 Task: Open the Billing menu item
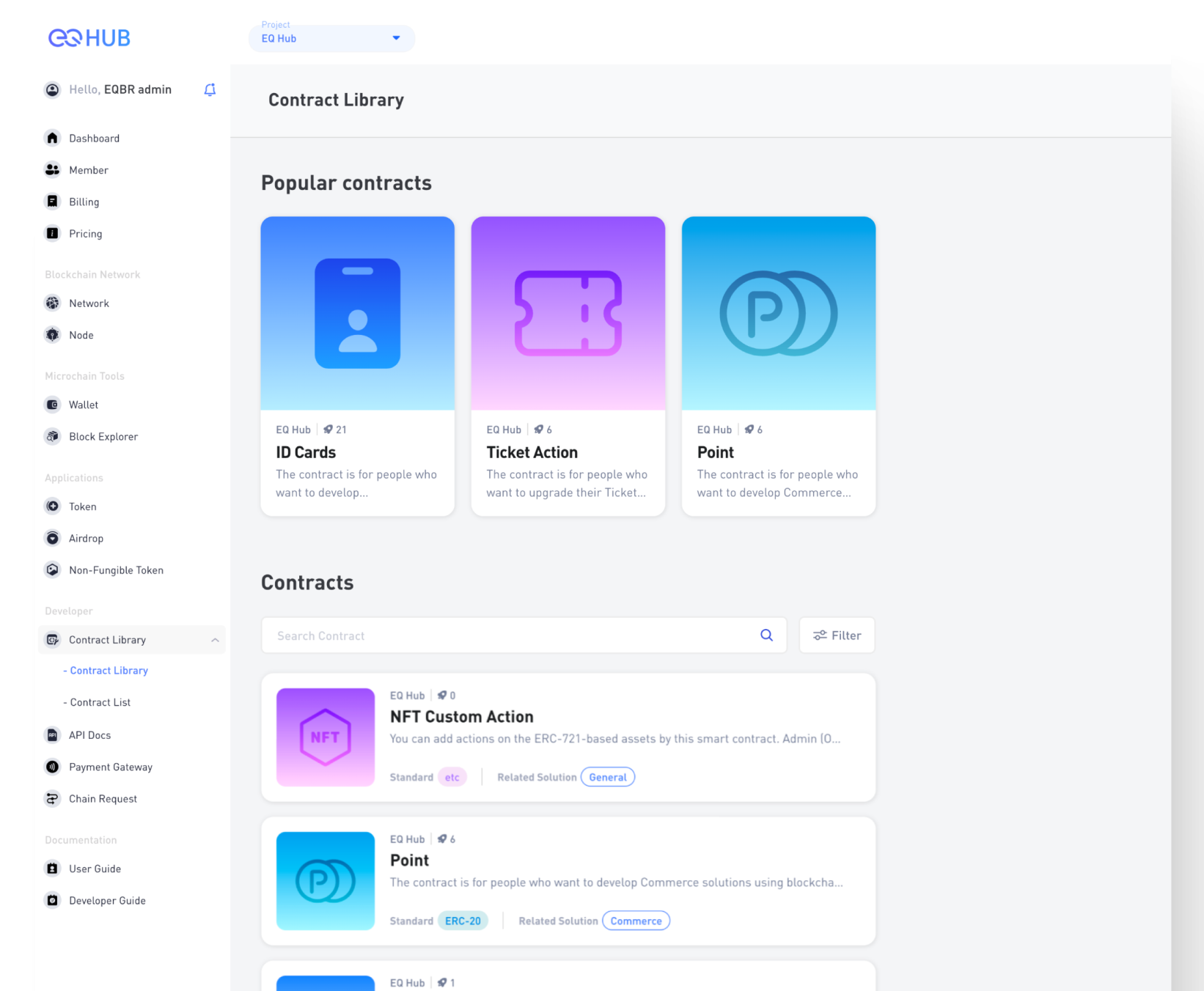point(84,202)
